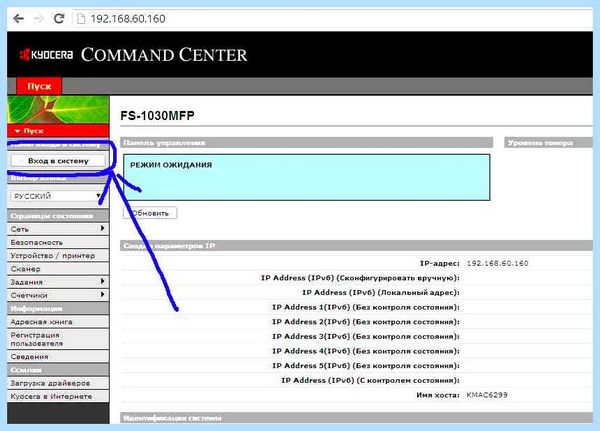Viewport: 600px width, 431px height.
Task: Click IP Address 5(IPv6) label
Action: [366, 366]
